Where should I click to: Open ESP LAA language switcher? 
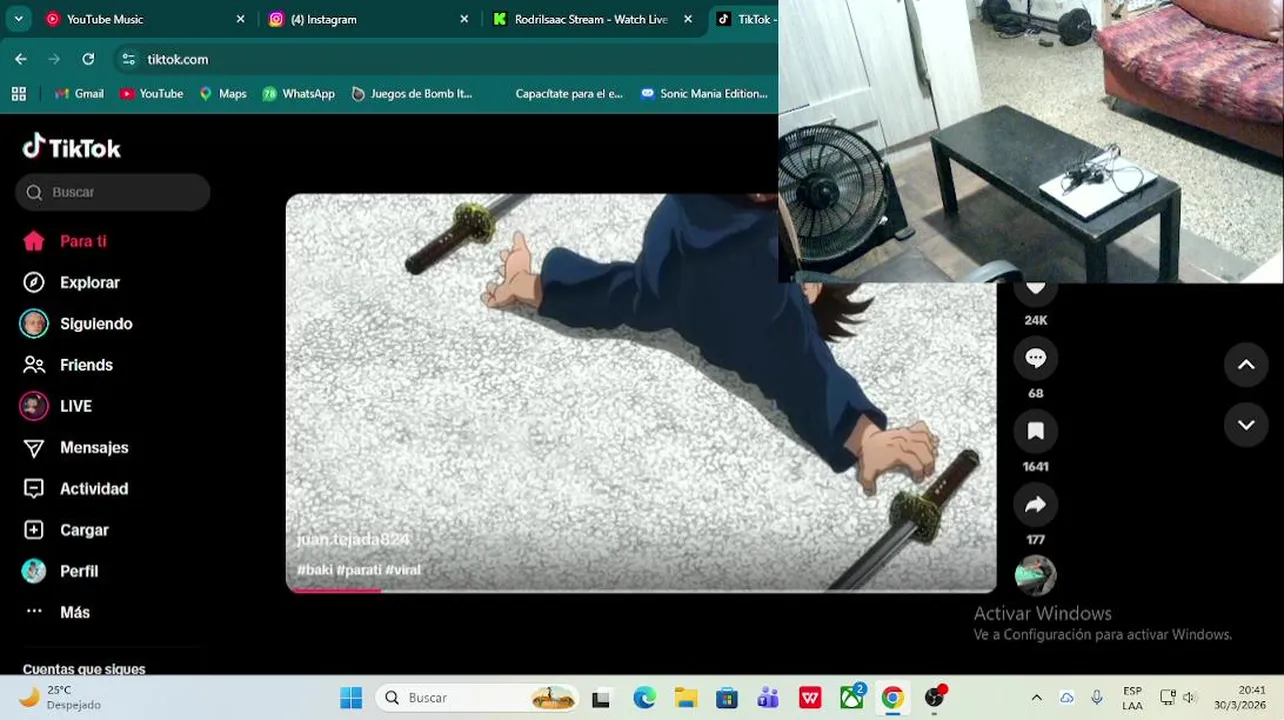click(x=1132, y=698)
